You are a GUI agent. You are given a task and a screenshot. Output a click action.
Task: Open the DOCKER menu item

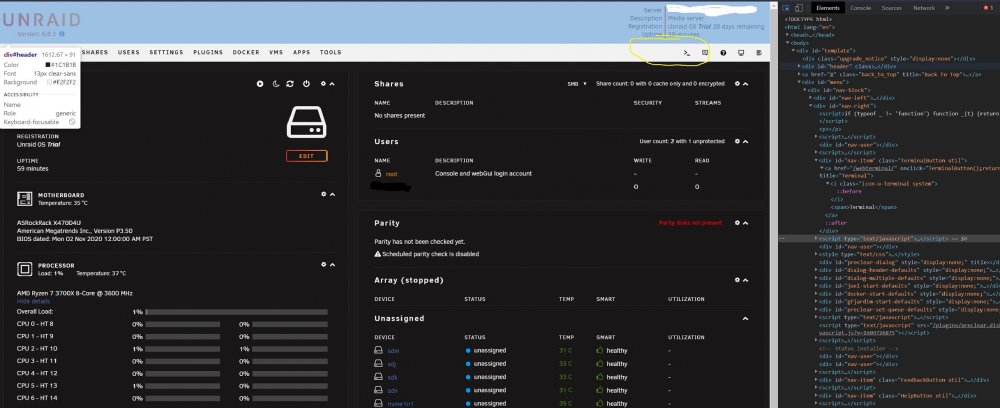click(246, 52)
